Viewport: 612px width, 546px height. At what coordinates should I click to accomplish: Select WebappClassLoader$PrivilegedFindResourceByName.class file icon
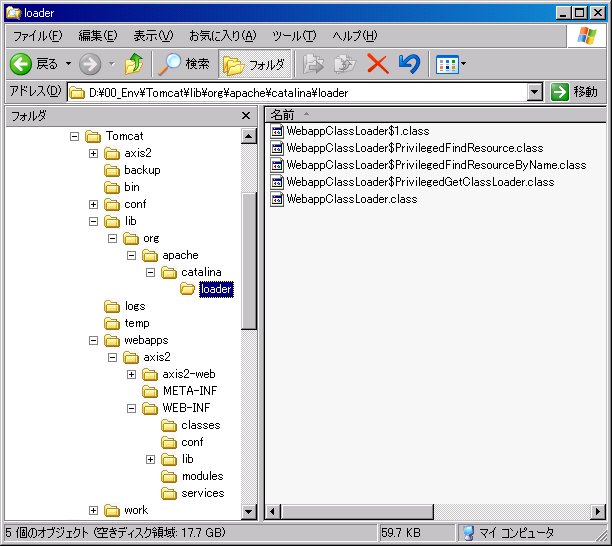(x=277, y=165)
